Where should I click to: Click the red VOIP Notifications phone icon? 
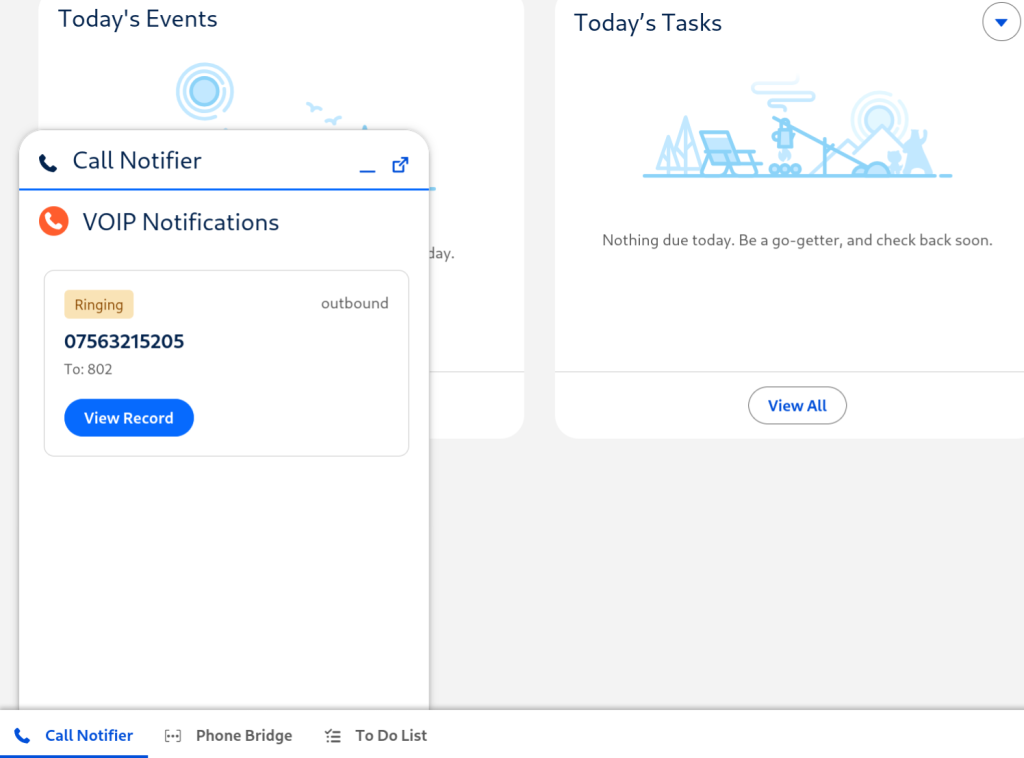point(53,222)
